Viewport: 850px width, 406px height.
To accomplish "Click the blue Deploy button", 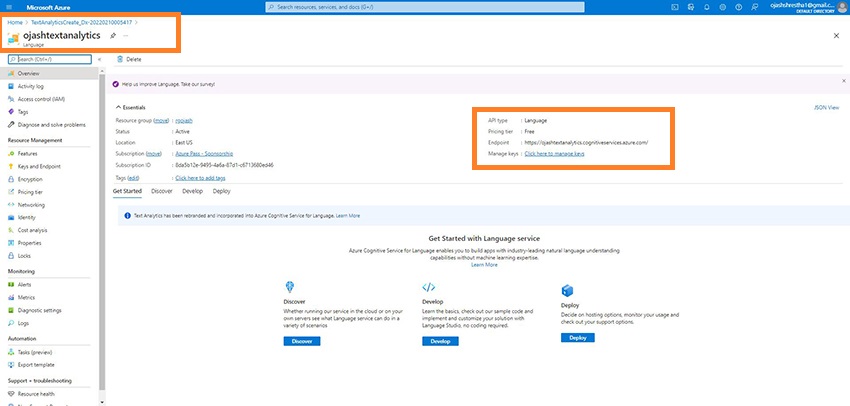I will pos(577,337).
